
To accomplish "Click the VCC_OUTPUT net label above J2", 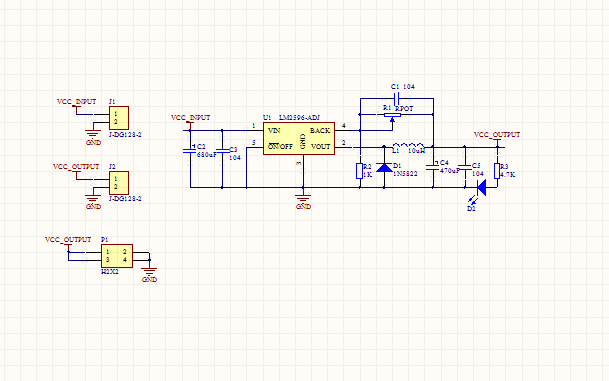I will click(76, 167).
